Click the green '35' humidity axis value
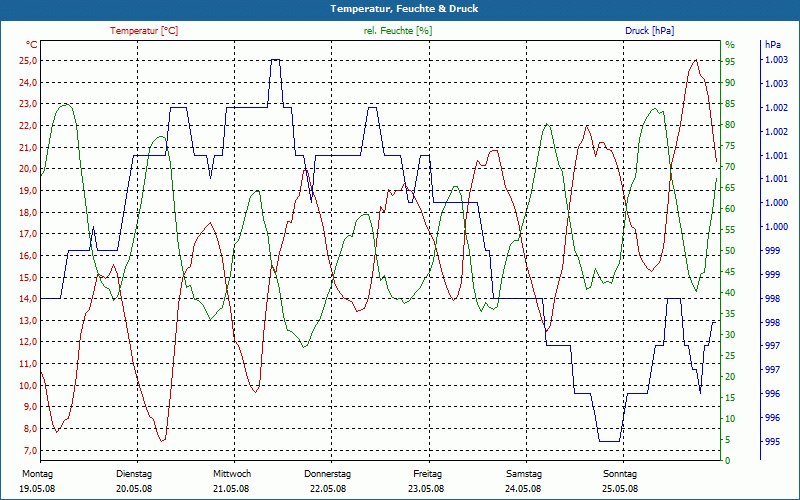The image size is (800, 500). pos(730,314)
